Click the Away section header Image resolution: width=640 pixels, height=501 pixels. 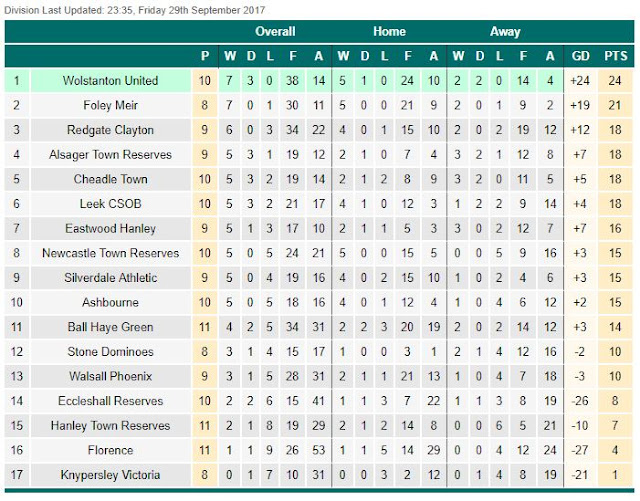(x=505, y=32)
